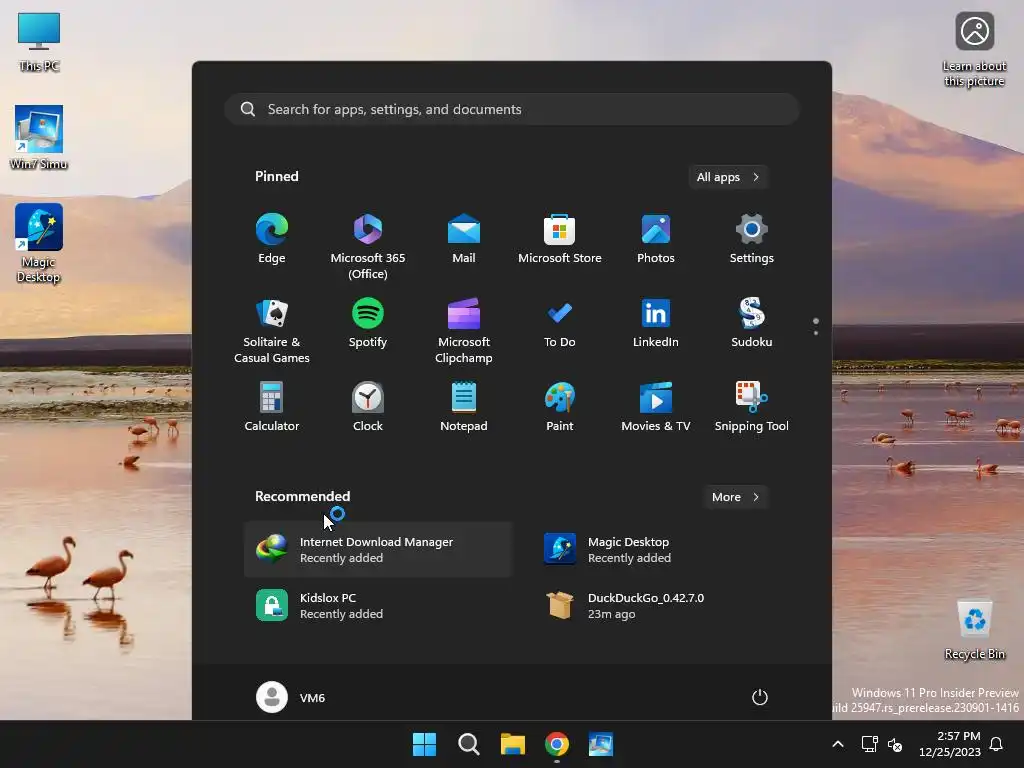Open recommended Internet Download Manager
The height and width of the screenshot is (768, 1024).
pos(377,549)
